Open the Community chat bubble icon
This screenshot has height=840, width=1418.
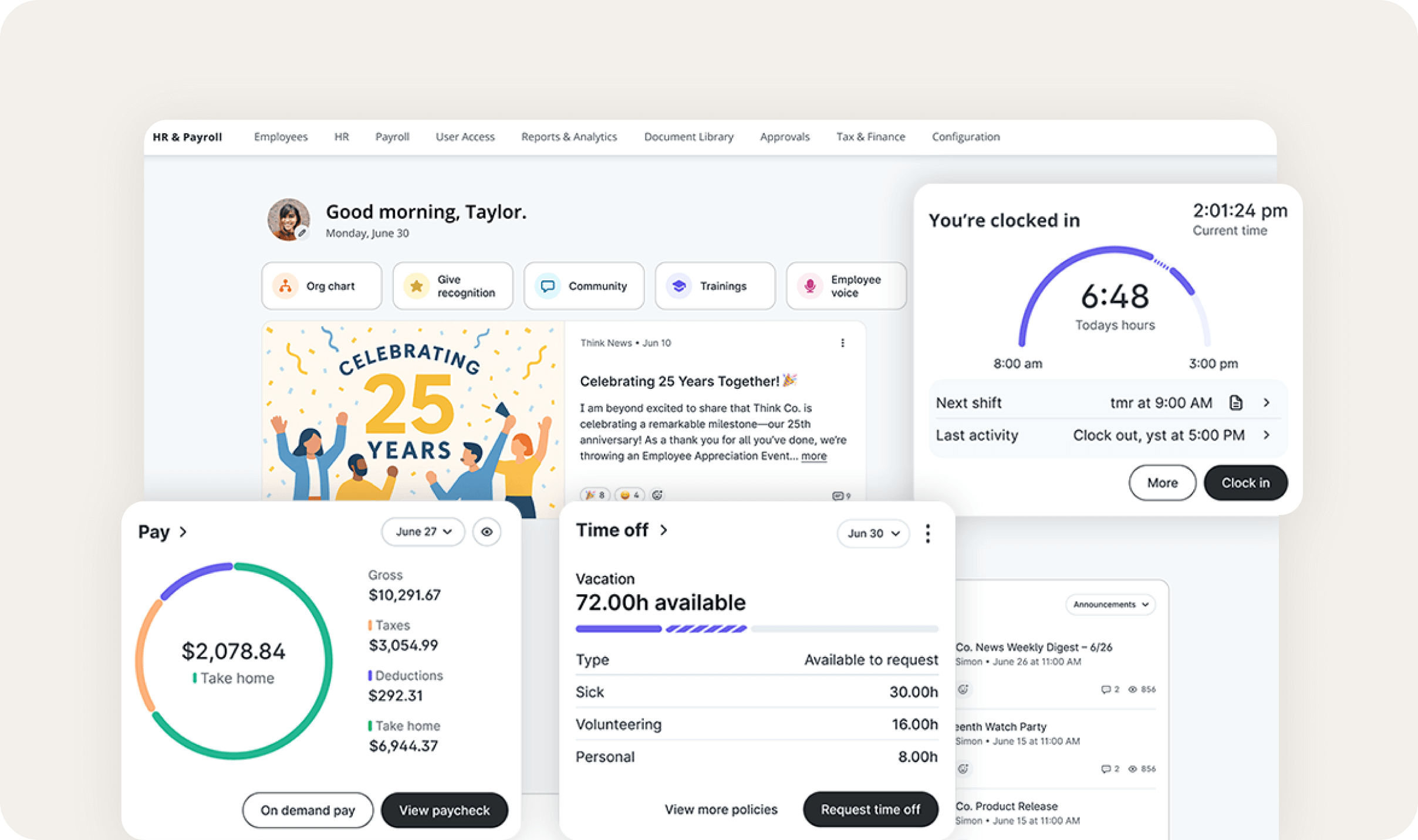coord(548,286)
